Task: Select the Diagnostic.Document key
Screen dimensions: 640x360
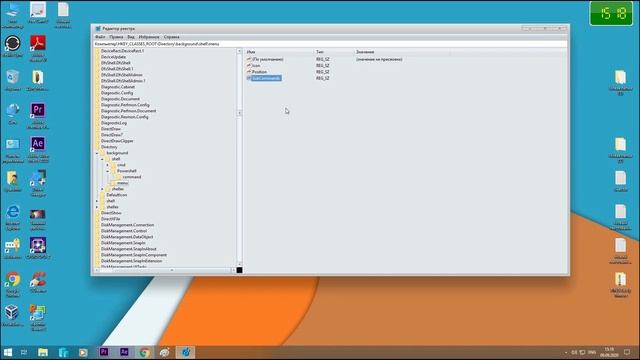Action: point(120,99)
